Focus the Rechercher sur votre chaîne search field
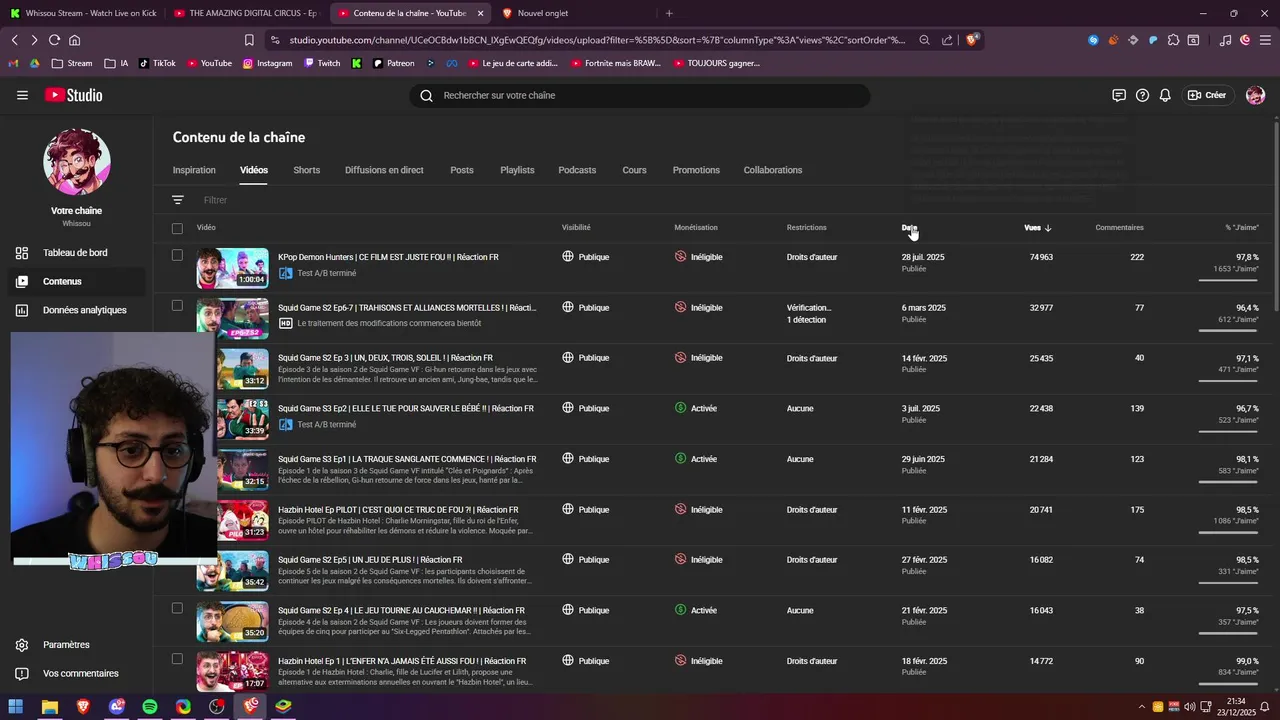The image size is (1280, 720). click(x=640, y=95)
